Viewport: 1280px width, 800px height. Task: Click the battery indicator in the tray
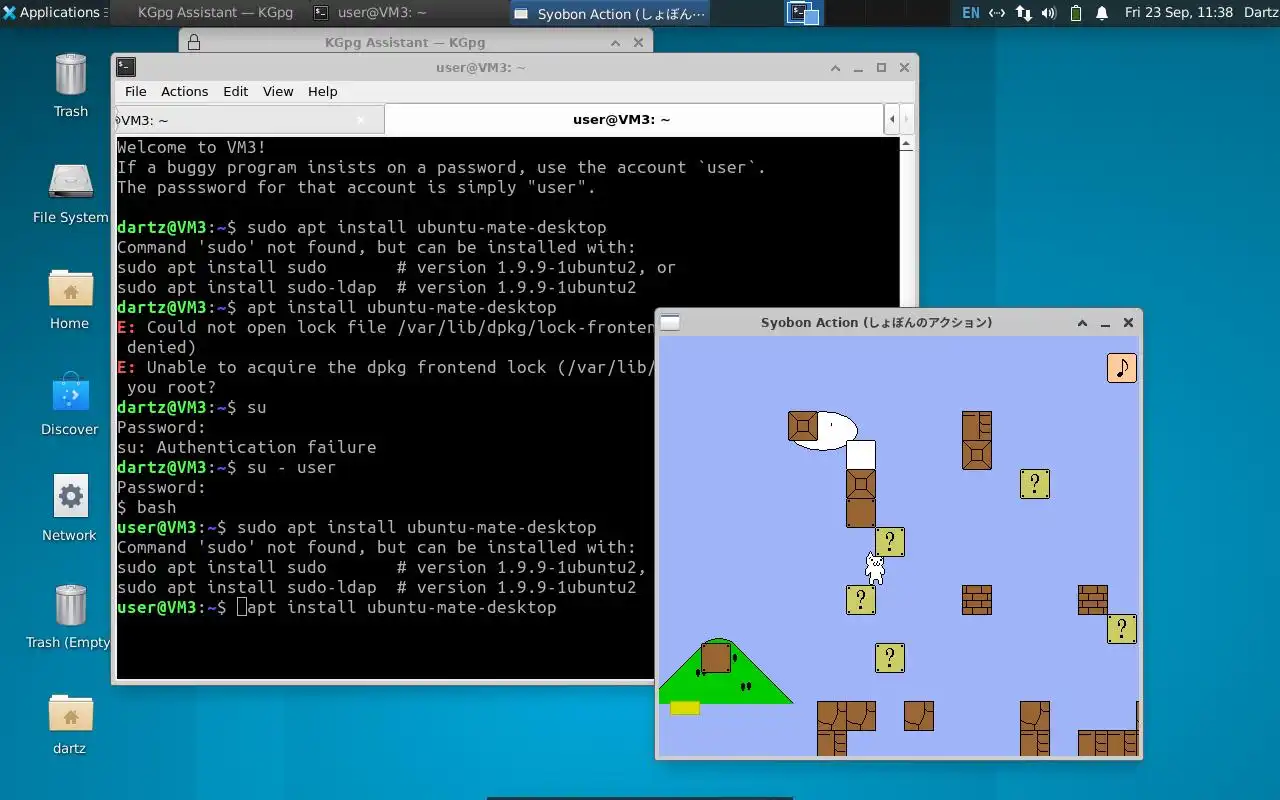1076,13
